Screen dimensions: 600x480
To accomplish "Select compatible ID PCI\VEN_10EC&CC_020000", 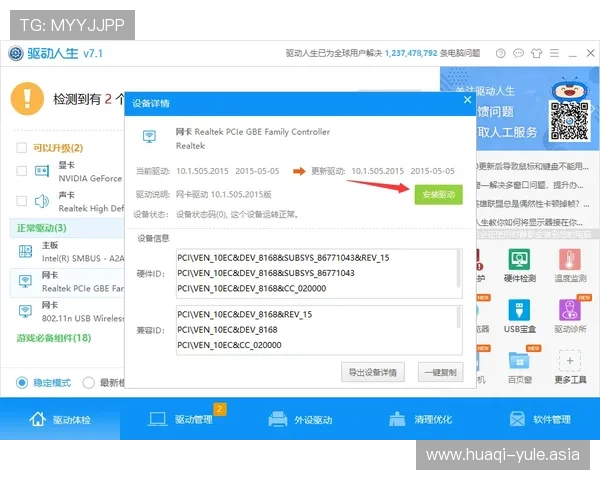I will click(x=229, y=345).
